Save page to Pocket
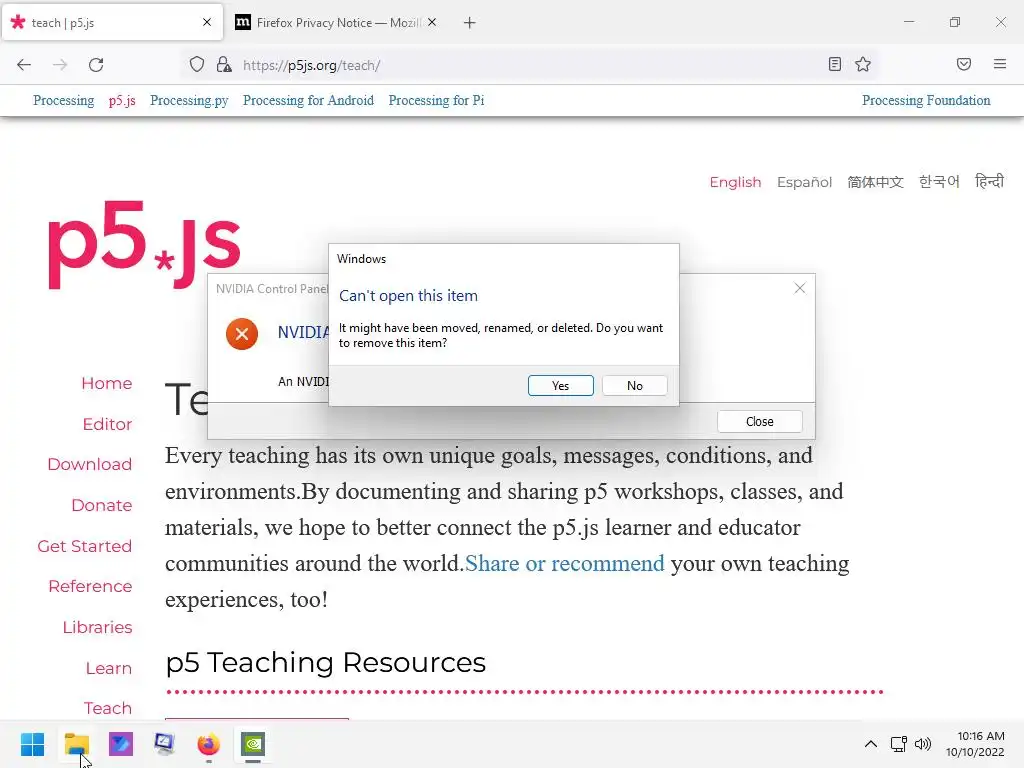The height and width of the screenshot is (768, 1024). (x=964, y=64)
